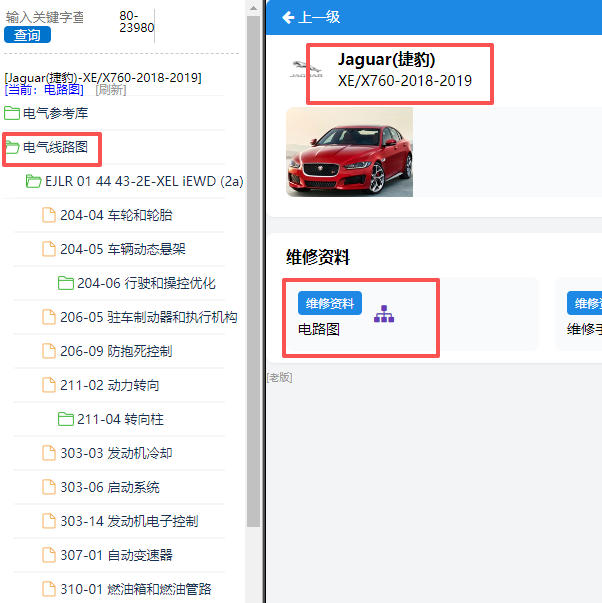Click the Jaguar logo icon
602x603 pixels.
pos(306,69)
